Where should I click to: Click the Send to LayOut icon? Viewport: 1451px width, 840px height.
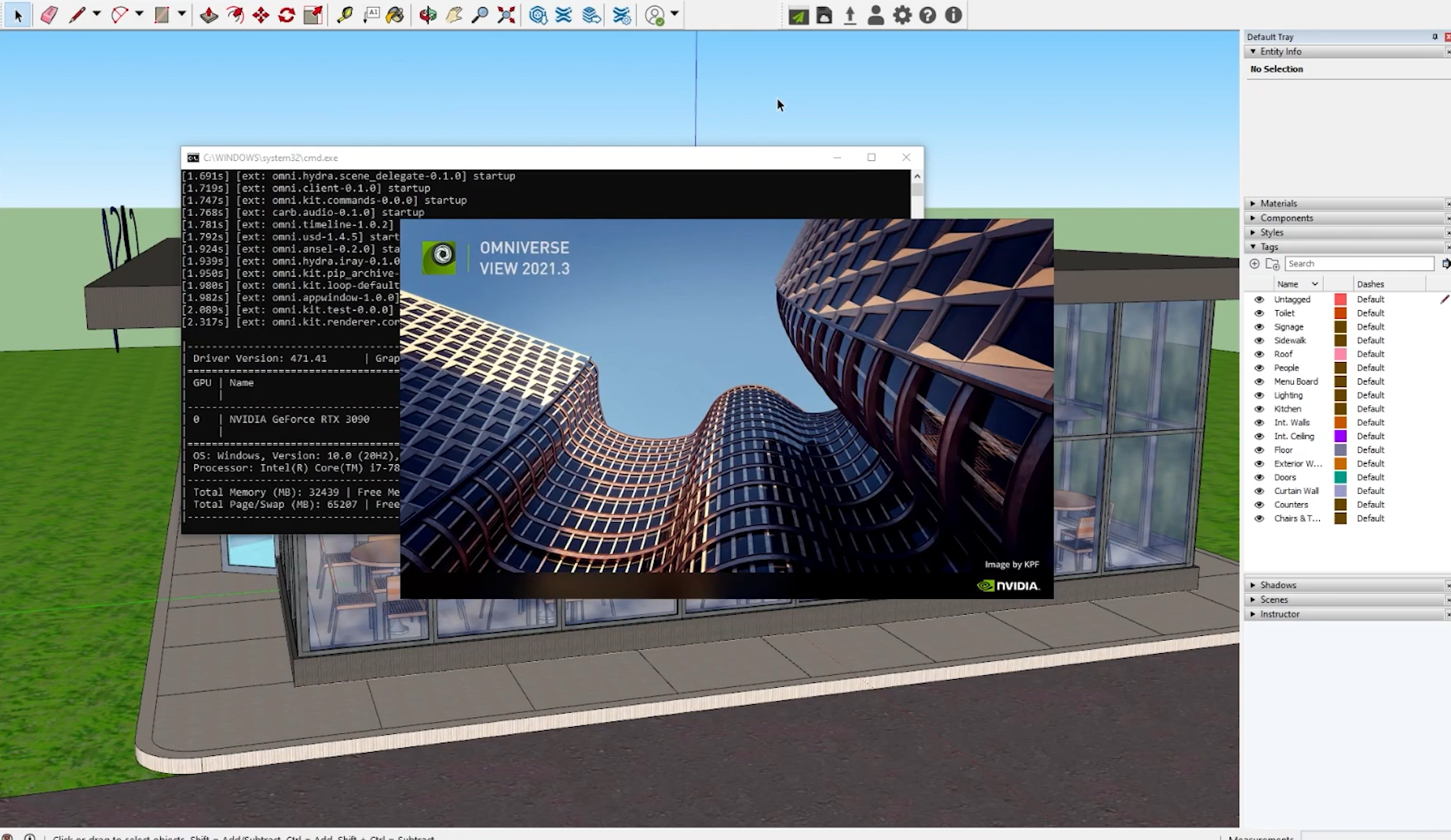coord(592,15)
